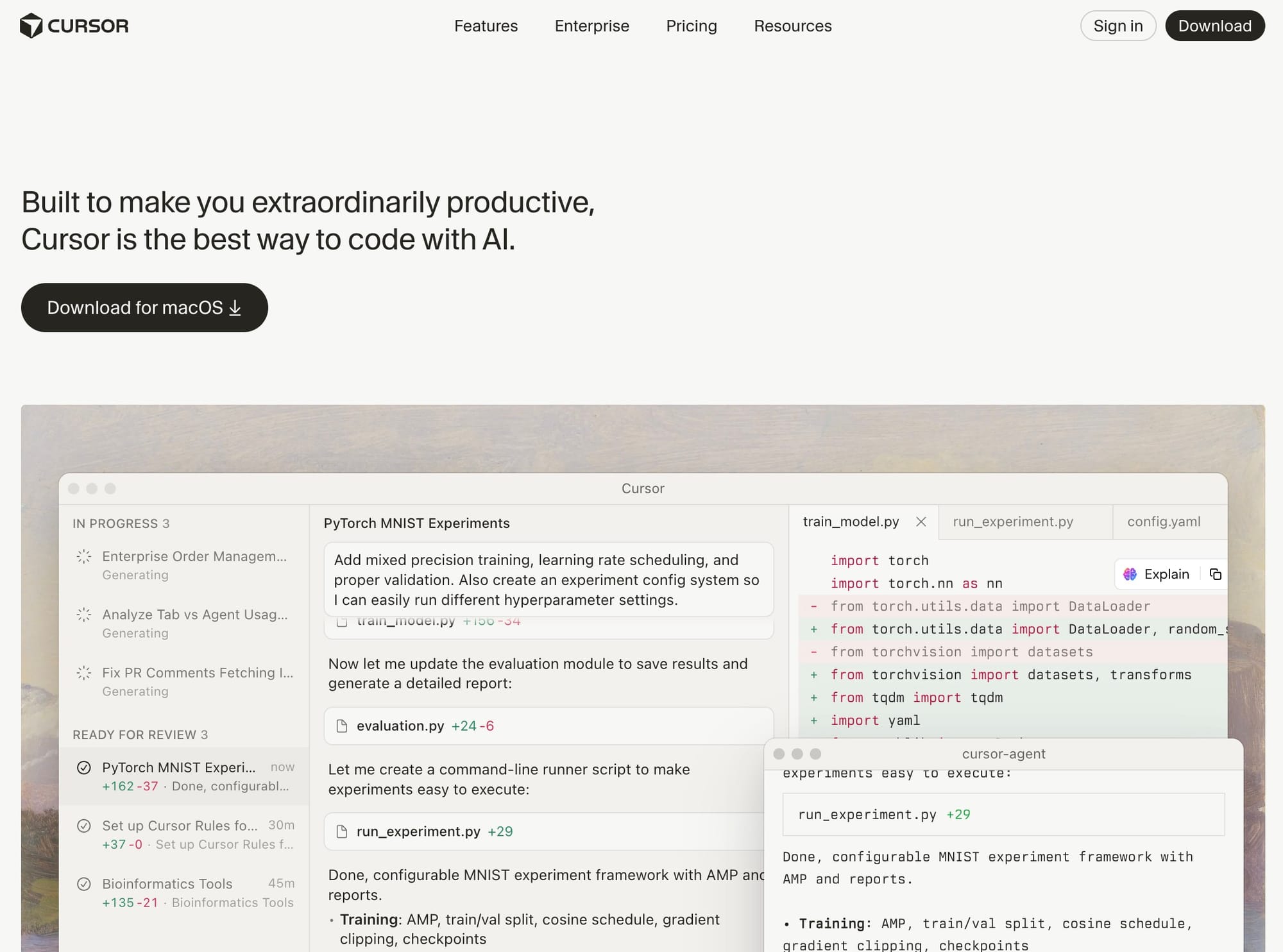Image resolution: width=1283 pixels, height=952 pixels.
Task: Click the generating spinner beside Fix PR Comments Fetching
Action: (x=85, y=673)
